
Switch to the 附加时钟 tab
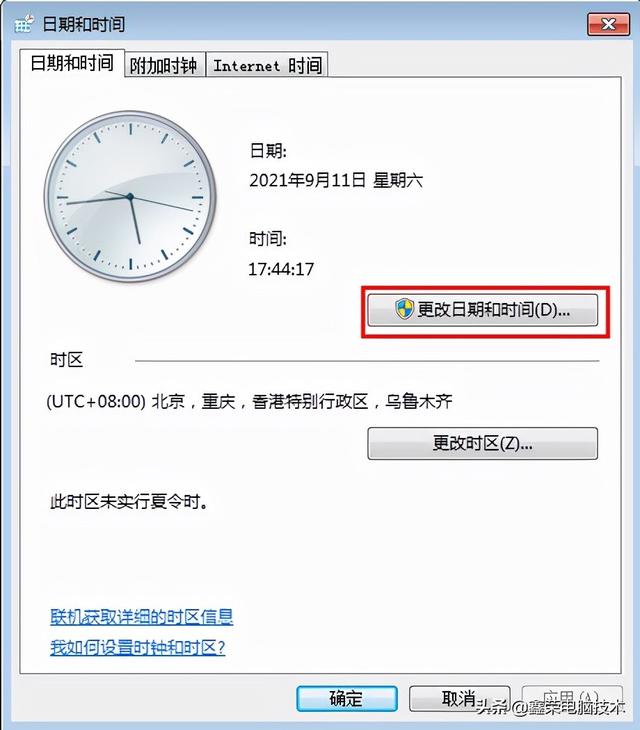coord(165,65)
